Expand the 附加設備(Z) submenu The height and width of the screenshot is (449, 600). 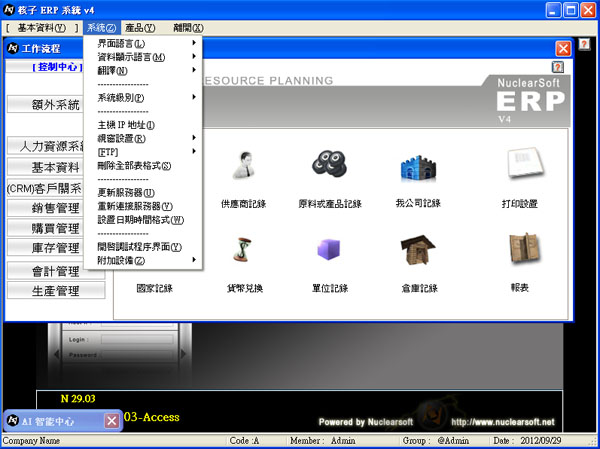[x=143, y=260]
